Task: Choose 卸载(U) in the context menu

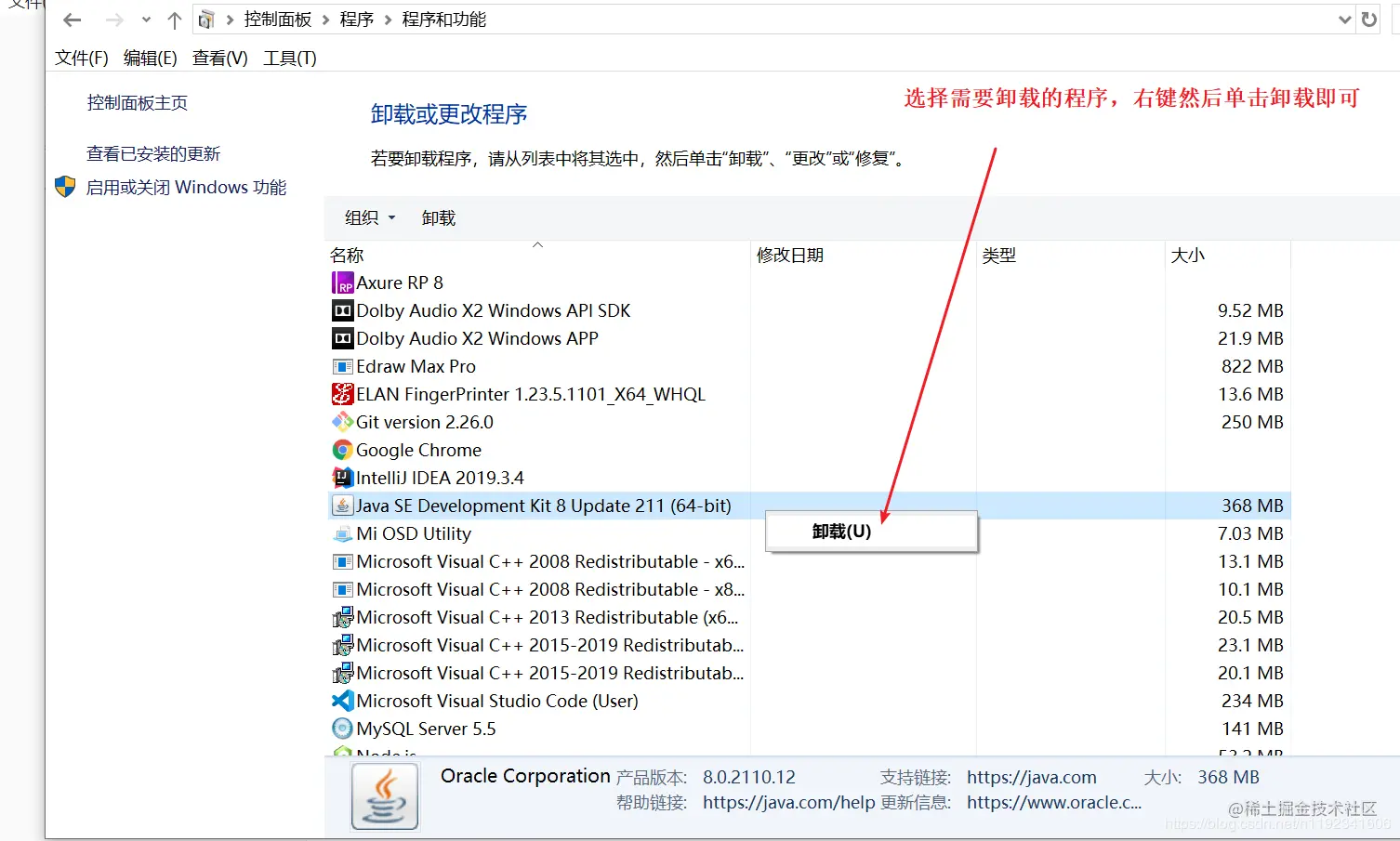Action: coord(871,532)
